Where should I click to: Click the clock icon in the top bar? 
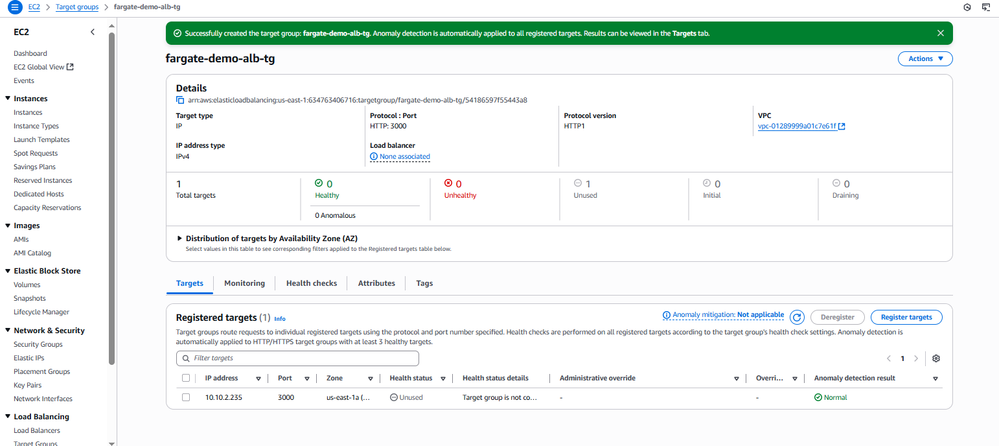click(x=967, y=7)
